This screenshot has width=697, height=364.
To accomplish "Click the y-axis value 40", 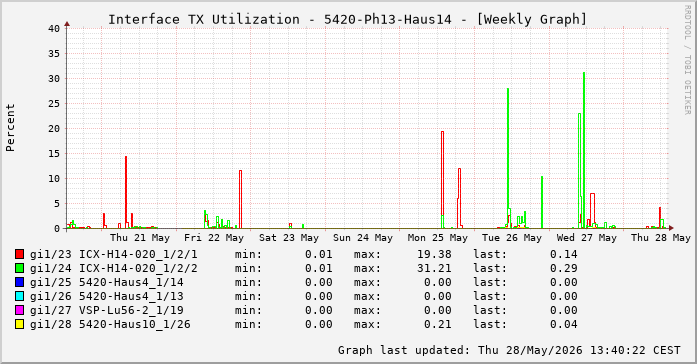I will (54, 28).
